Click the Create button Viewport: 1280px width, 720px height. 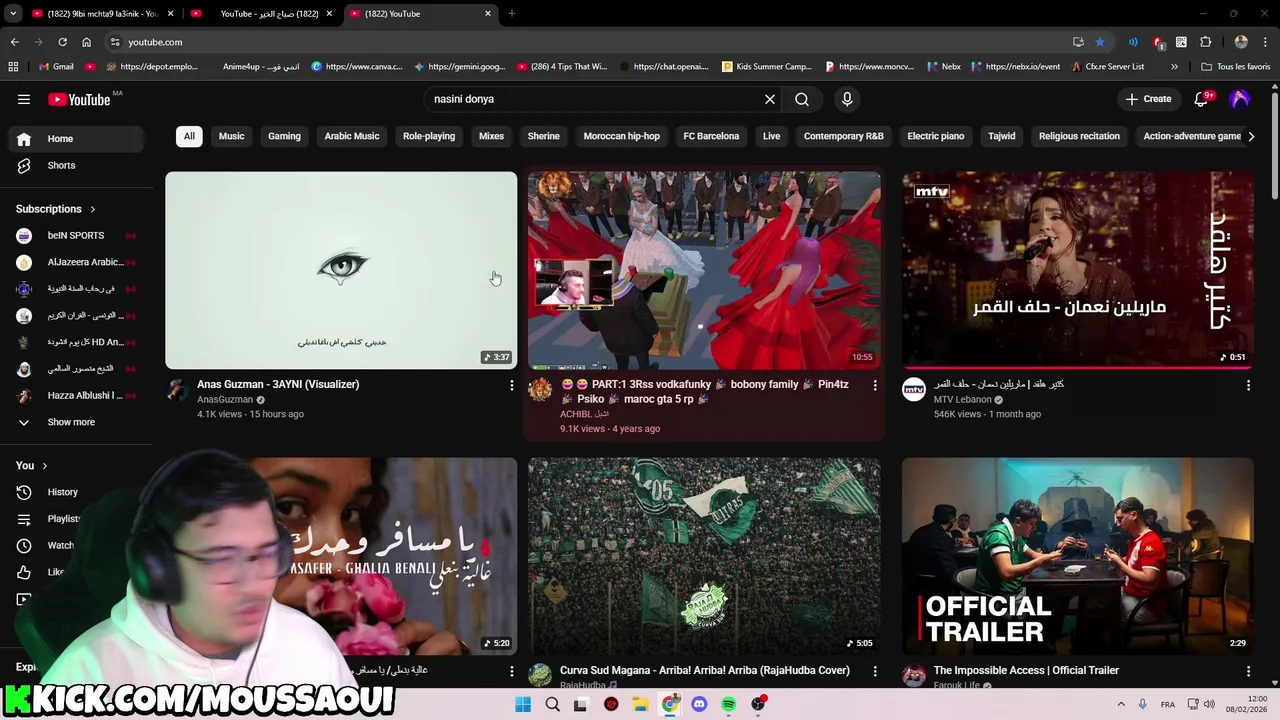1148,99
